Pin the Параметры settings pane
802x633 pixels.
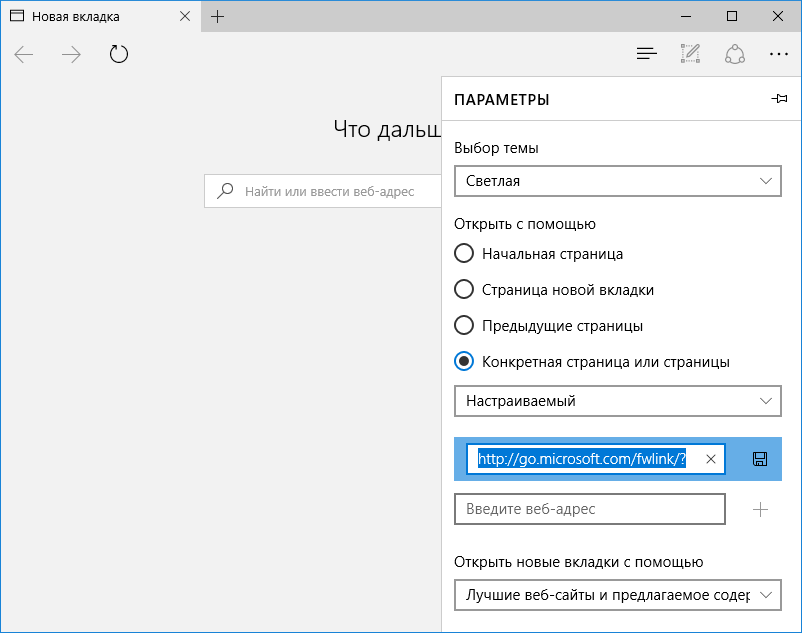(779, 99)
